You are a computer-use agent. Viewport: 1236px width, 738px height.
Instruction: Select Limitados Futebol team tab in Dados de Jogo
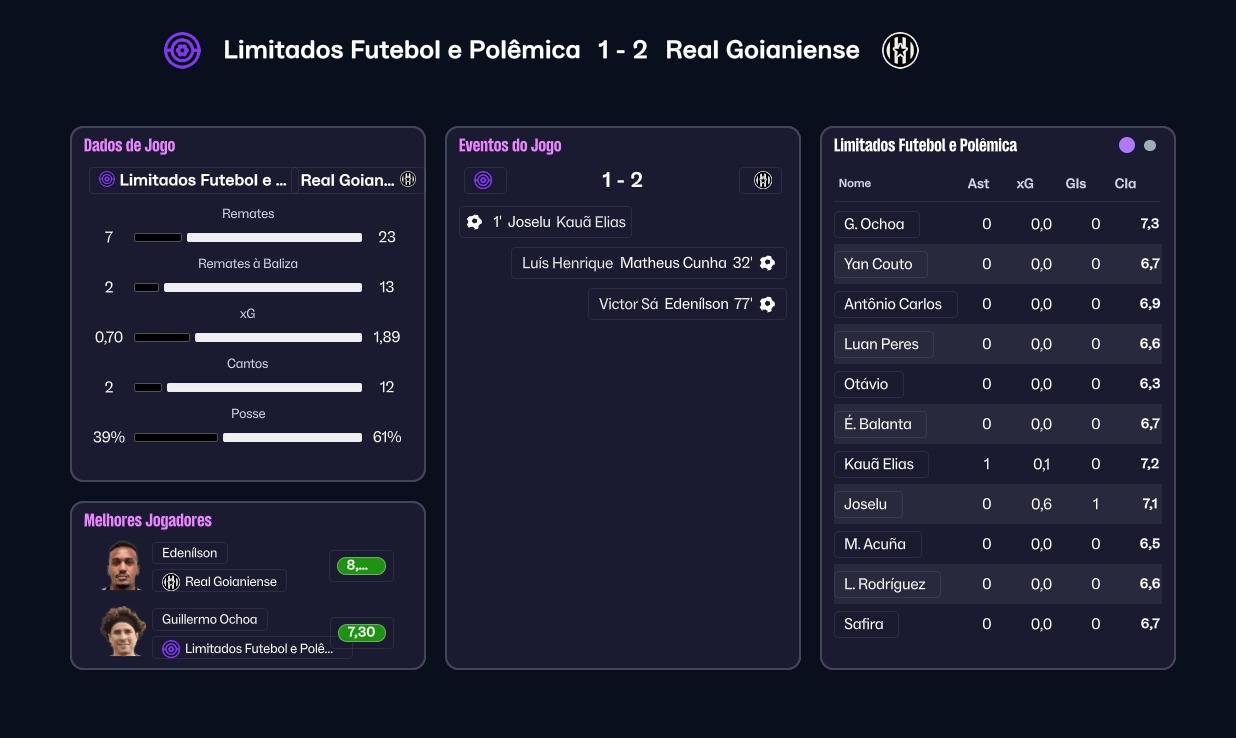191,180
